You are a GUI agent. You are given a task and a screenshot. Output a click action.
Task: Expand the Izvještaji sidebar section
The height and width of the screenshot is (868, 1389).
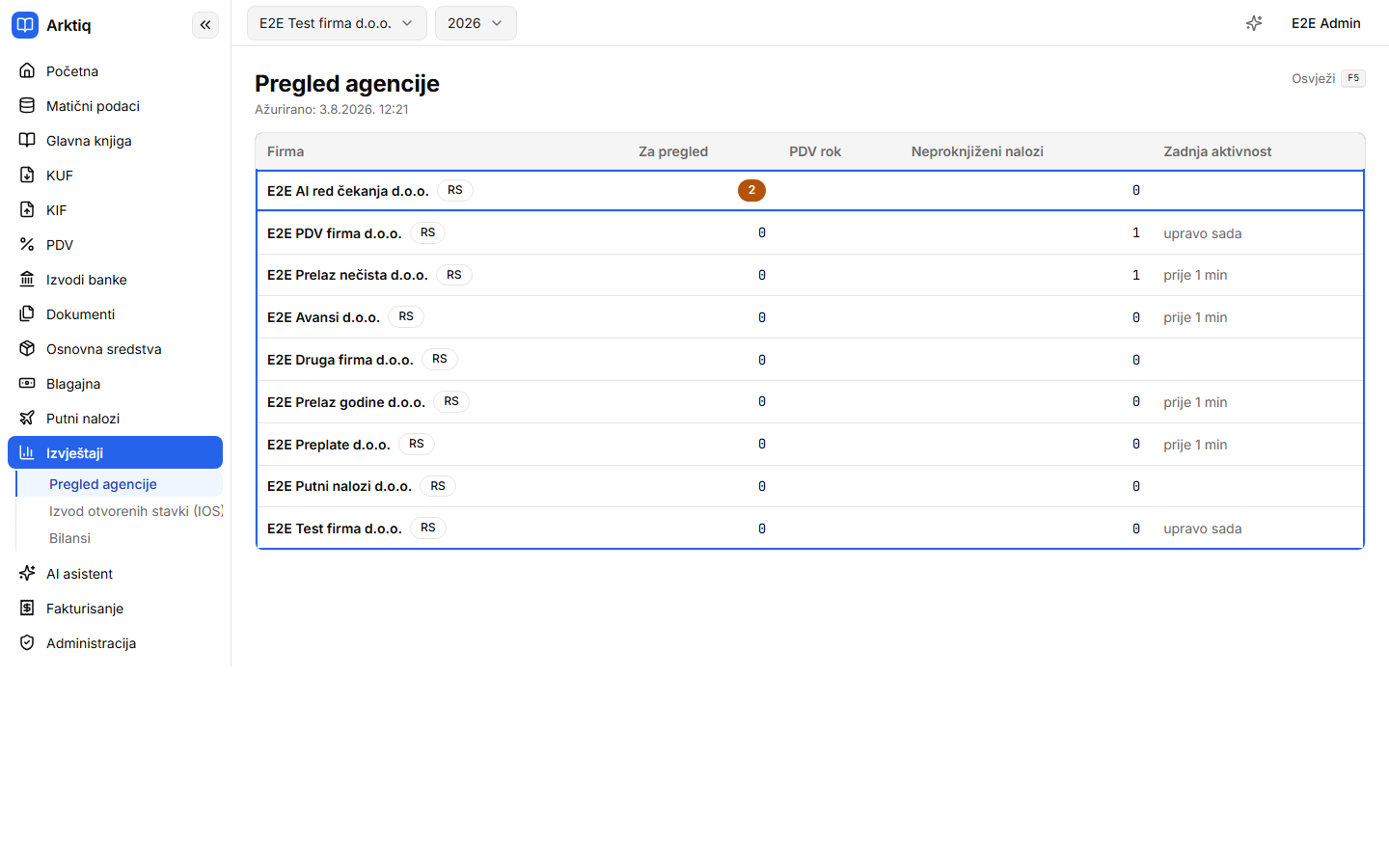point(115,452)
